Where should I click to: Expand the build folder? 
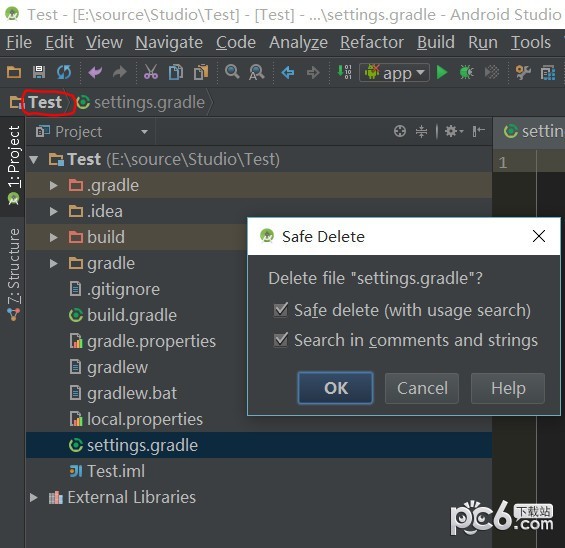(x=53, y=237)
